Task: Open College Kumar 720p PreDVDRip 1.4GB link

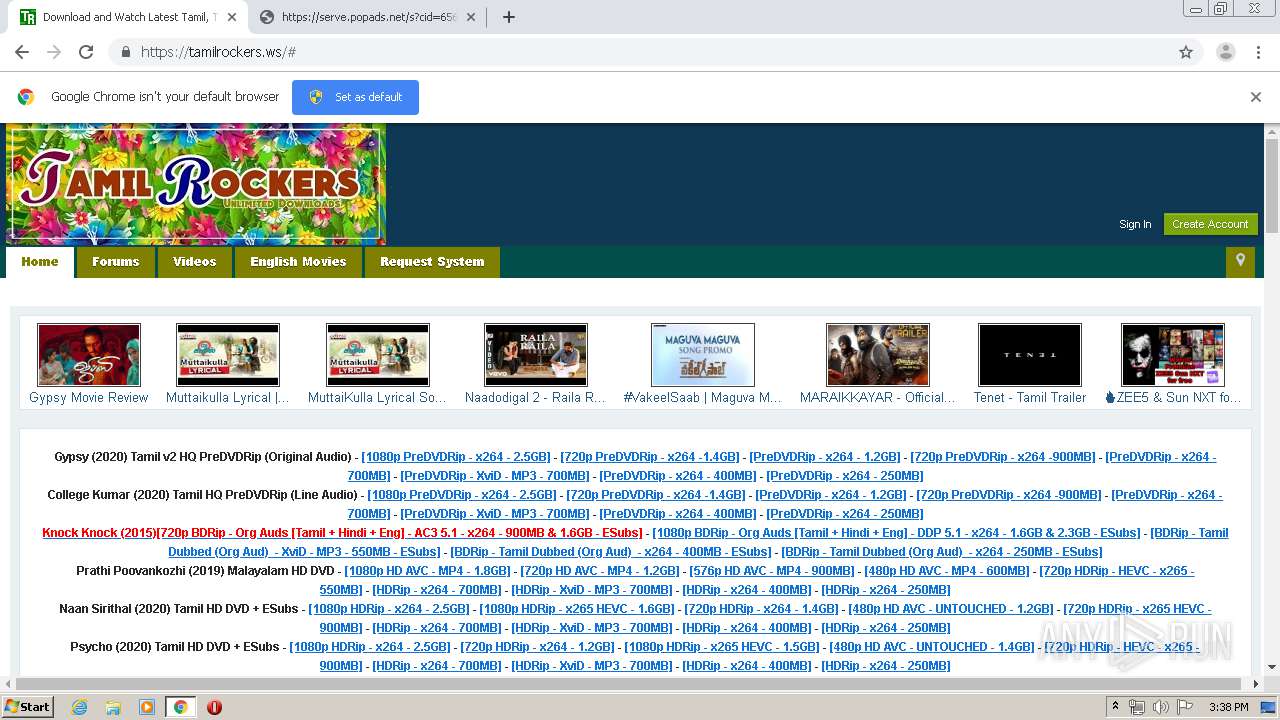Action: pyautogui.click(x=656, y=495)
